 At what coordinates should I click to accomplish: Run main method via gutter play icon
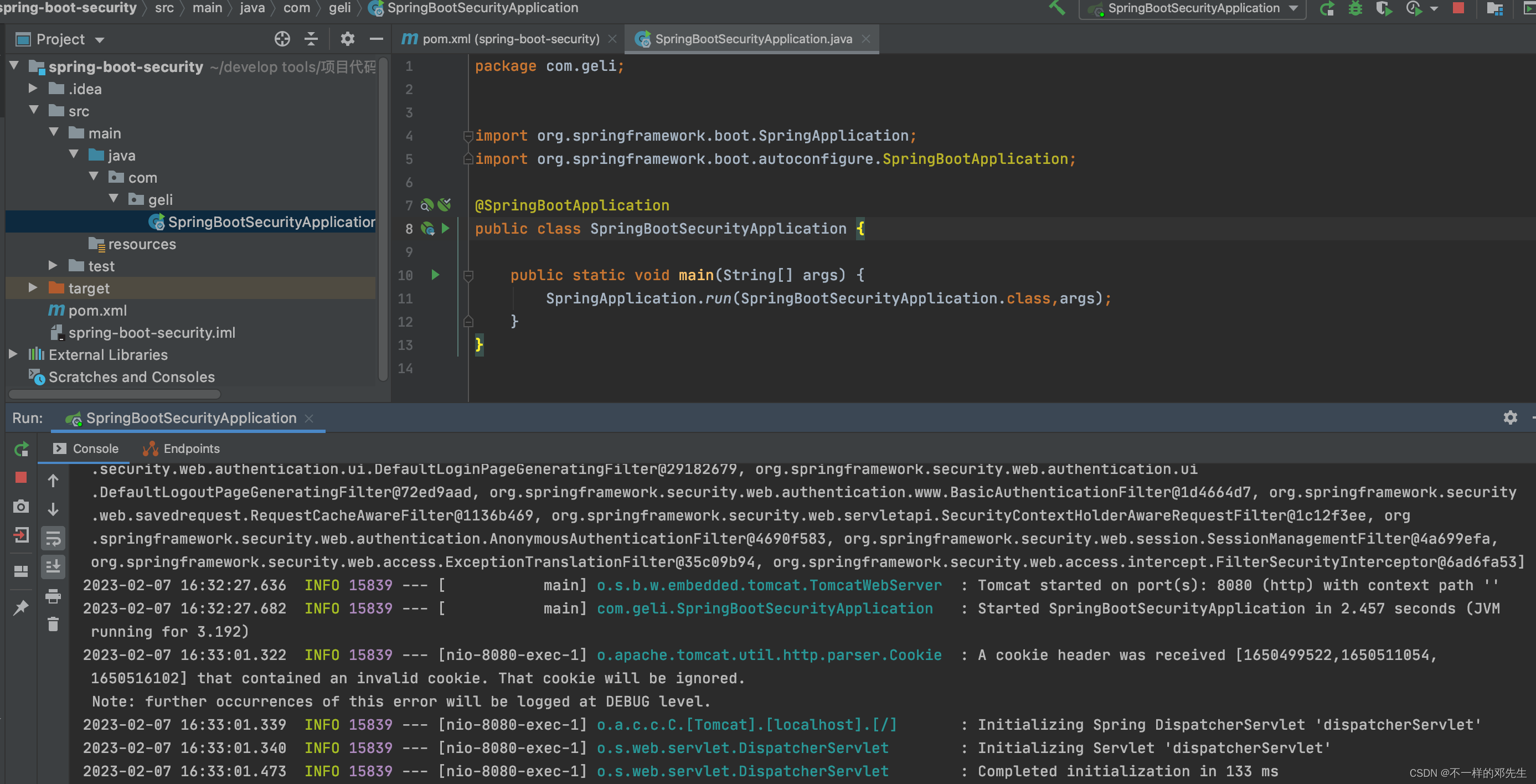pos(435,275)
